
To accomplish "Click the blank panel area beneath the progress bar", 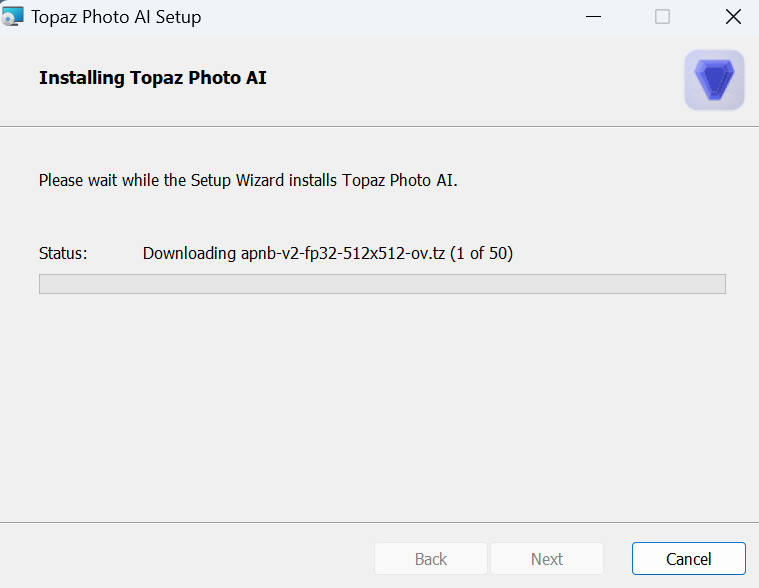I will click(380, 407).
